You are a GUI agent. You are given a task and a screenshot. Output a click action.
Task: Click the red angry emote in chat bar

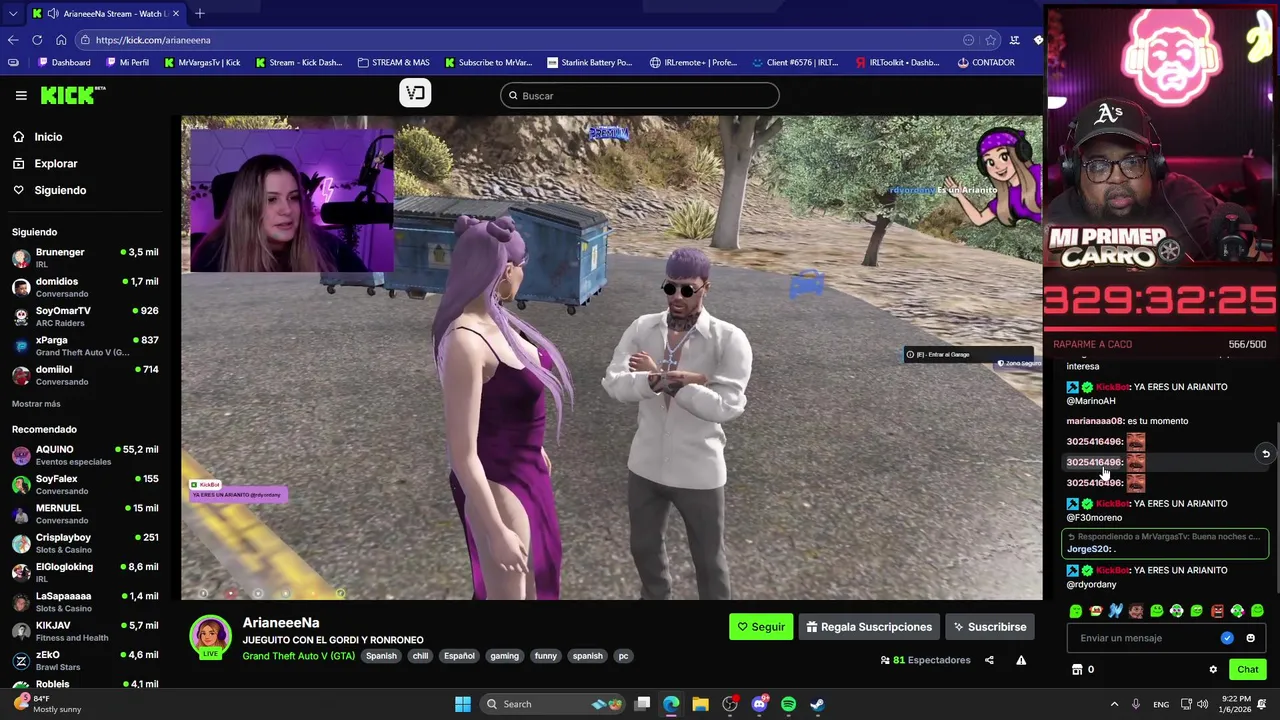click(1217, 611)
